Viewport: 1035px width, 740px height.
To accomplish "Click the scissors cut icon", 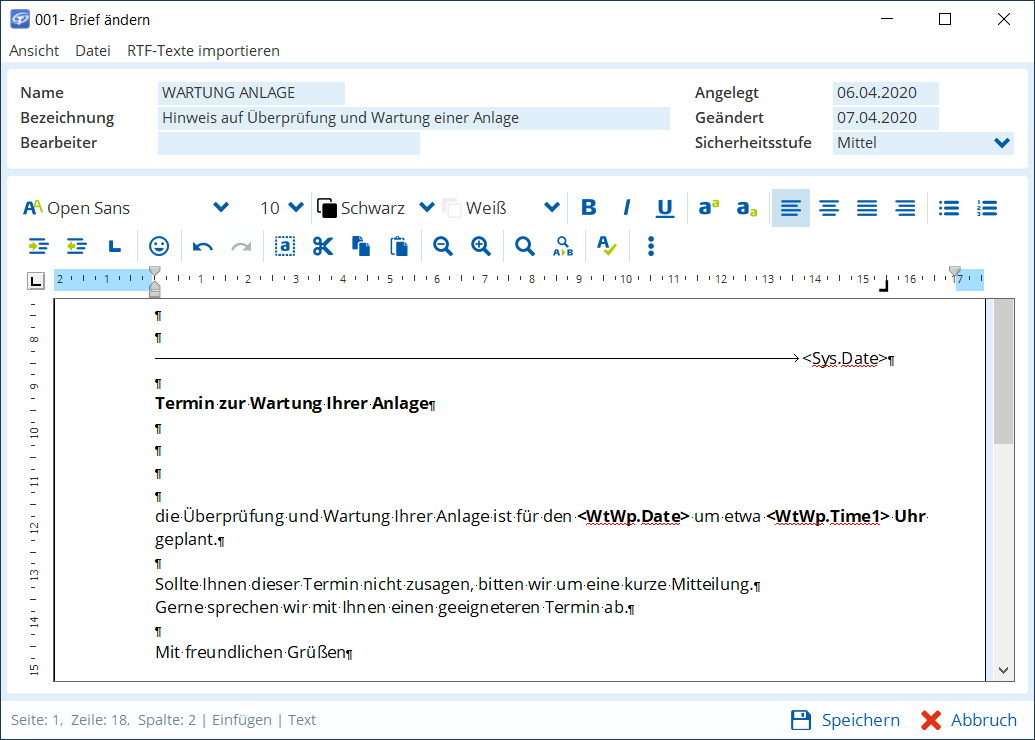I will pyautogui.click(x=322, y=246).
